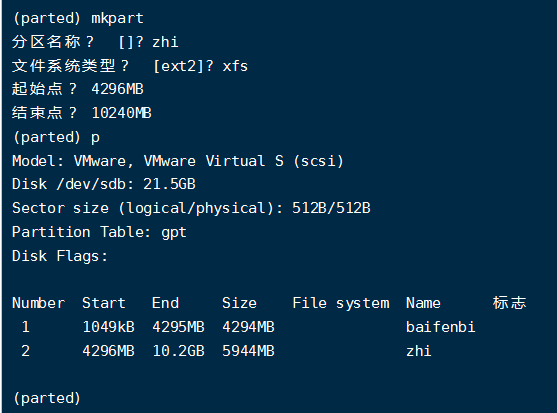Image resolution: width=557 pixels, height=413 pixels.
Task: Click the File system column header
Action: (x=341, y=304)
